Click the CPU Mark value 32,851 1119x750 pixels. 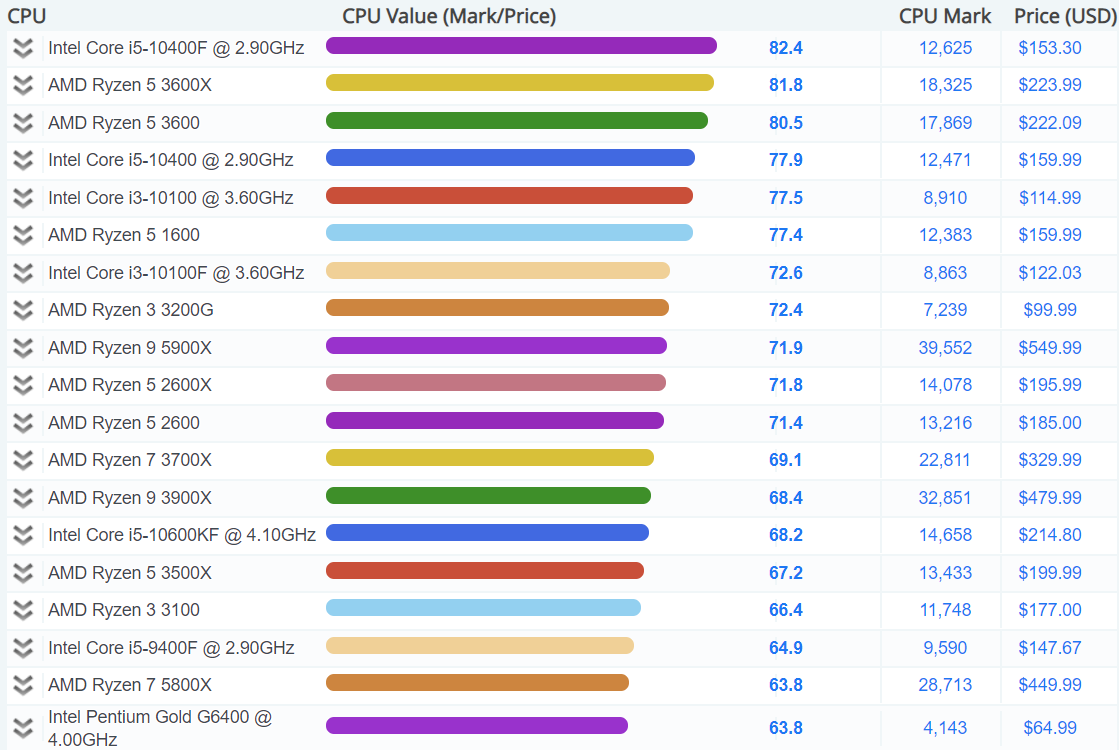point(945,497)
